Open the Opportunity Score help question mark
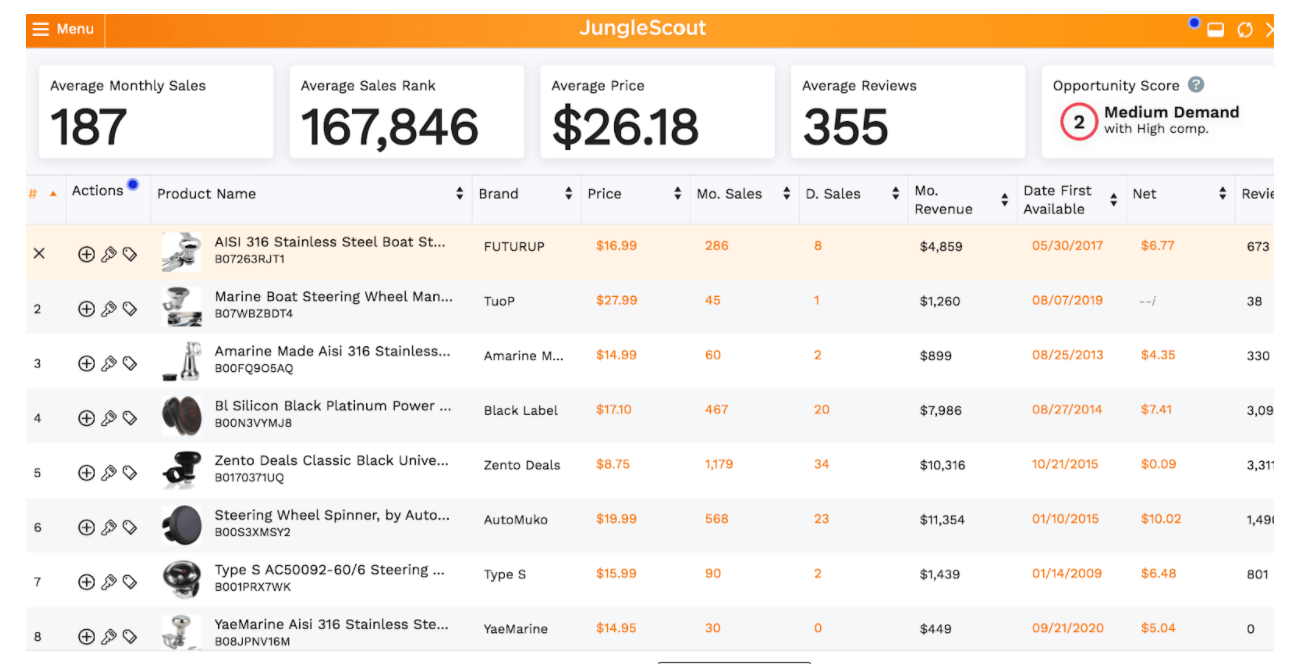Screen dimensions: 1304x664 1196,85
